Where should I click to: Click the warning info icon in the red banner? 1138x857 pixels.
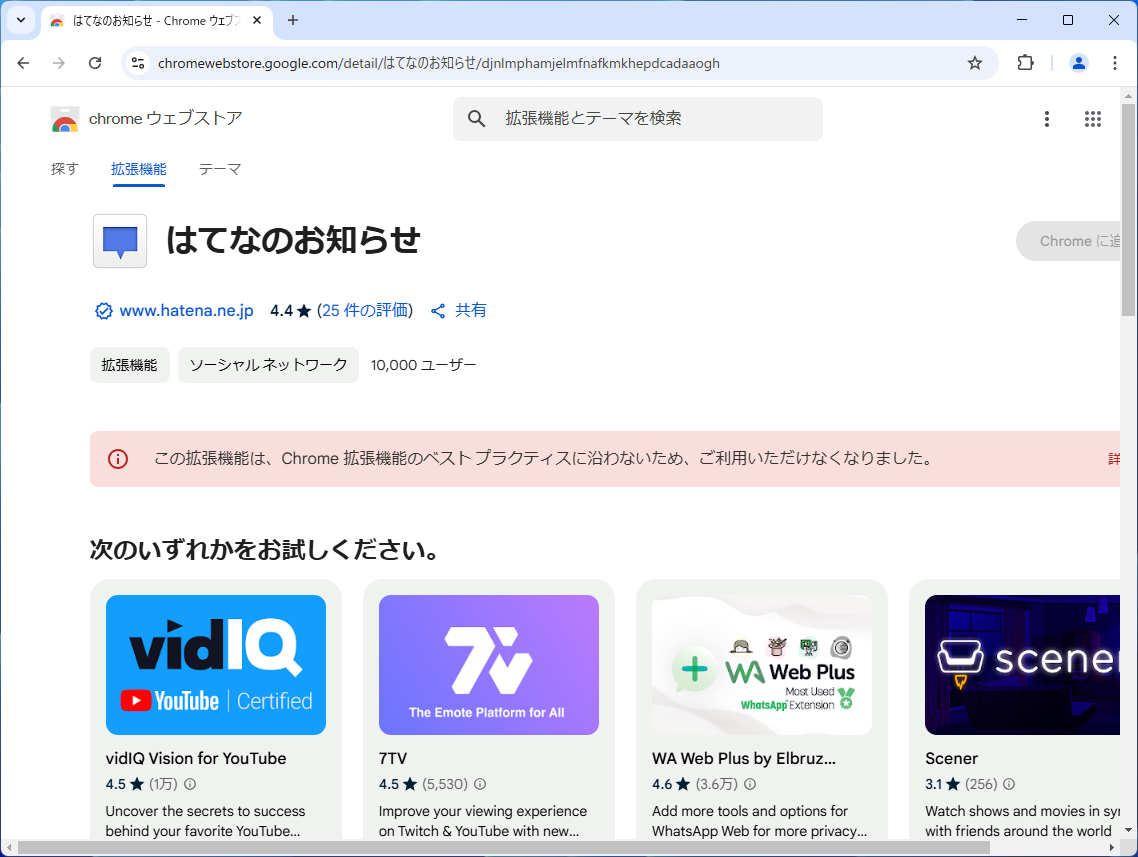pyautogui.click(x=117, y=459)
